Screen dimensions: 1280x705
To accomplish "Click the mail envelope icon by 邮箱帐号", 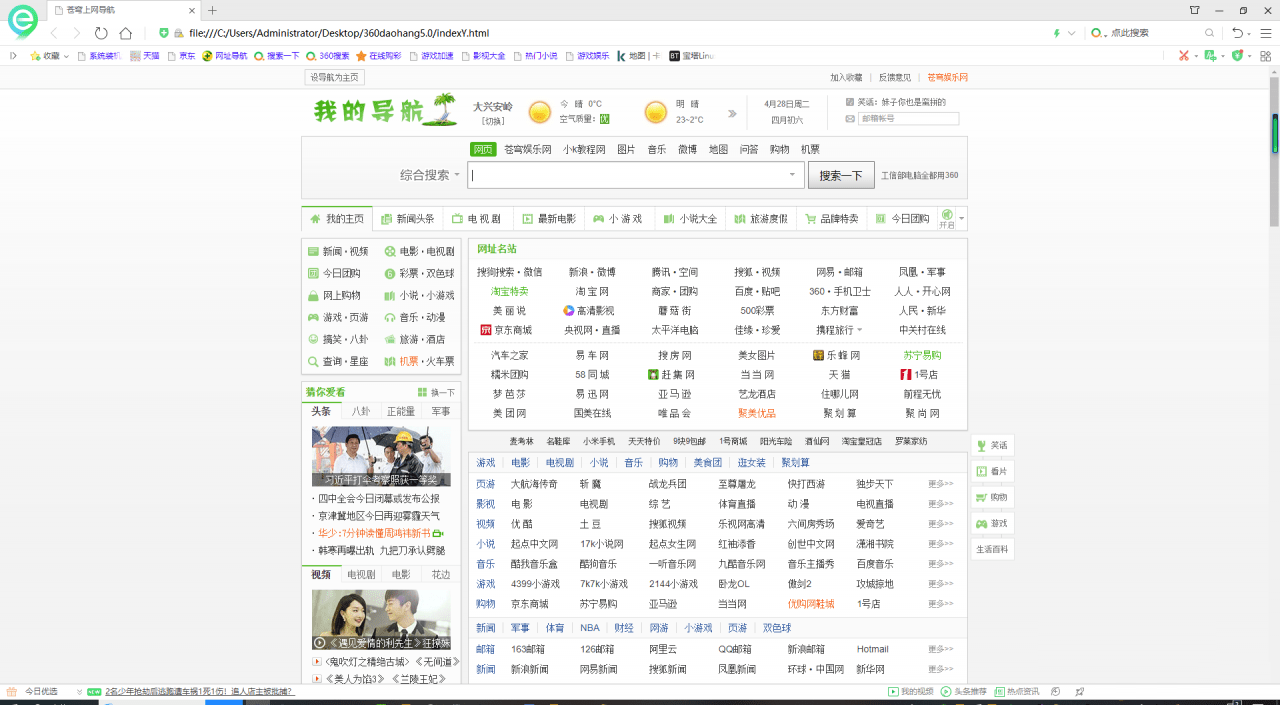I will pos(850,118).
